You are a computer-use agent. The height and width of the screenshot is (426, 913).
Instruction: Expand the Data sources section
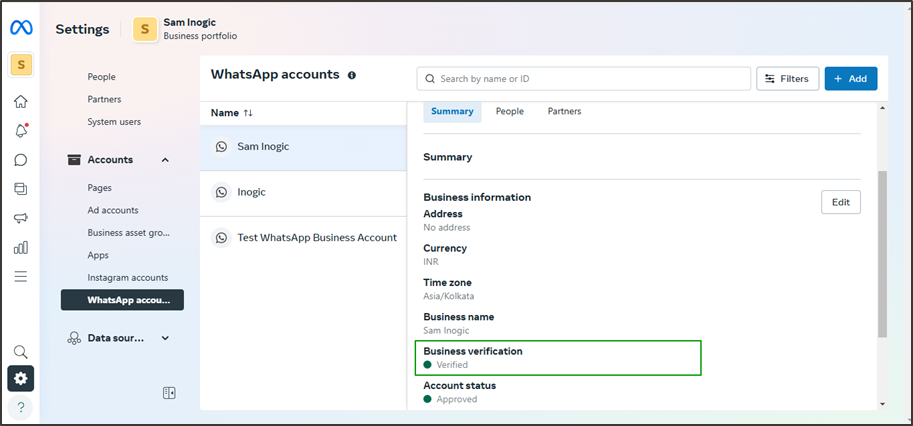(165, 338)
